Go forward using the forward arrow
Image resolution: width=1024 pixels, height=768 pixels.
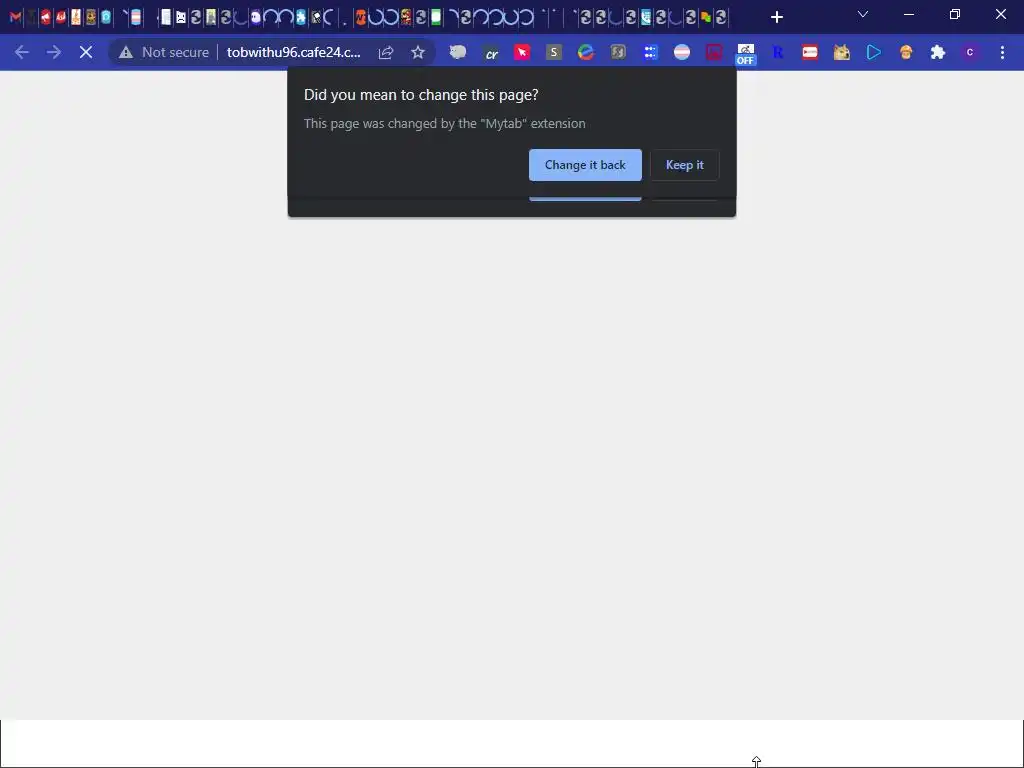point(54,52)
